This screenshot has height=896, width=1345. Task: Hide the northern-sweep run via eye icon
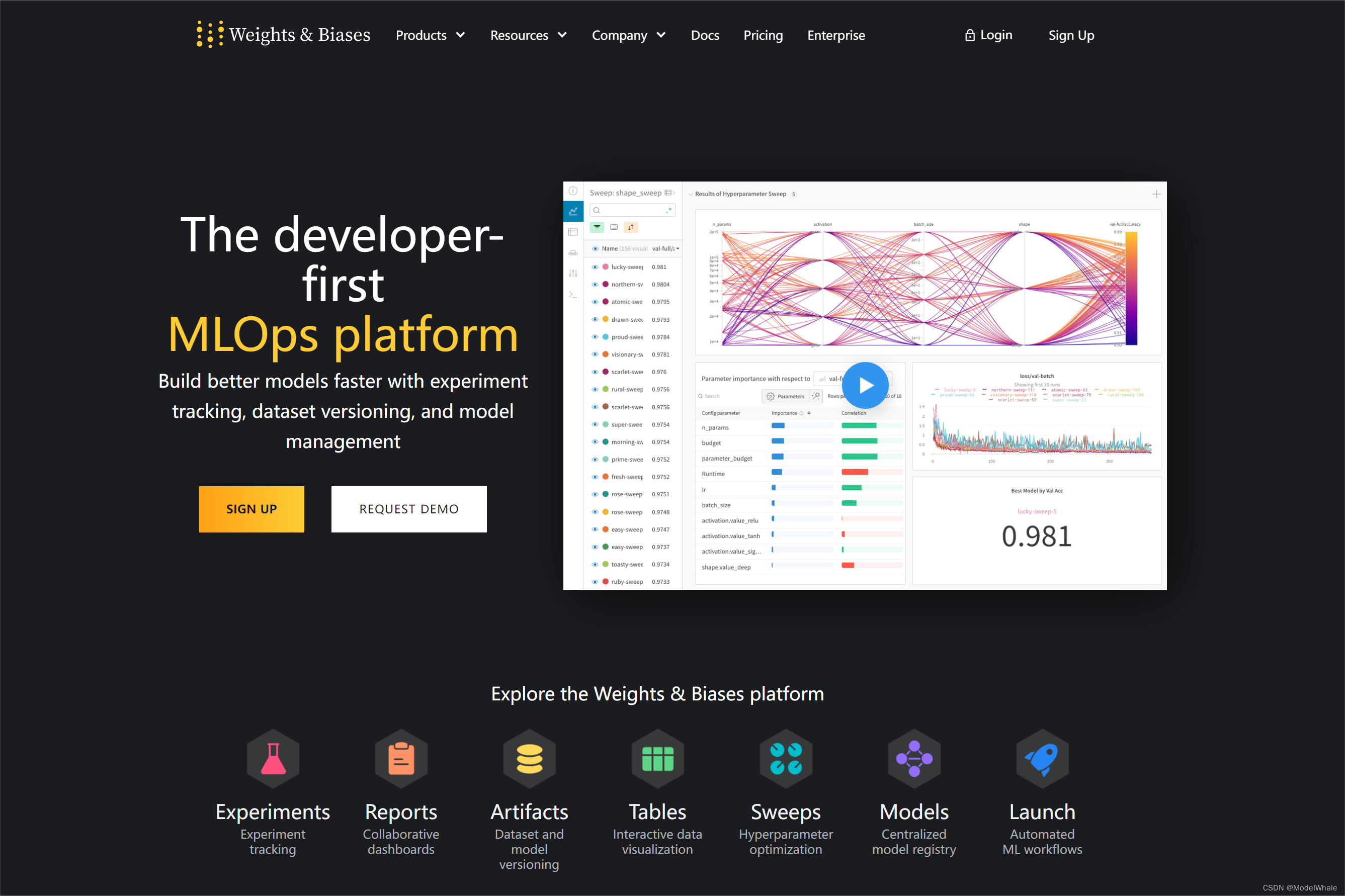tap(595, 284)
